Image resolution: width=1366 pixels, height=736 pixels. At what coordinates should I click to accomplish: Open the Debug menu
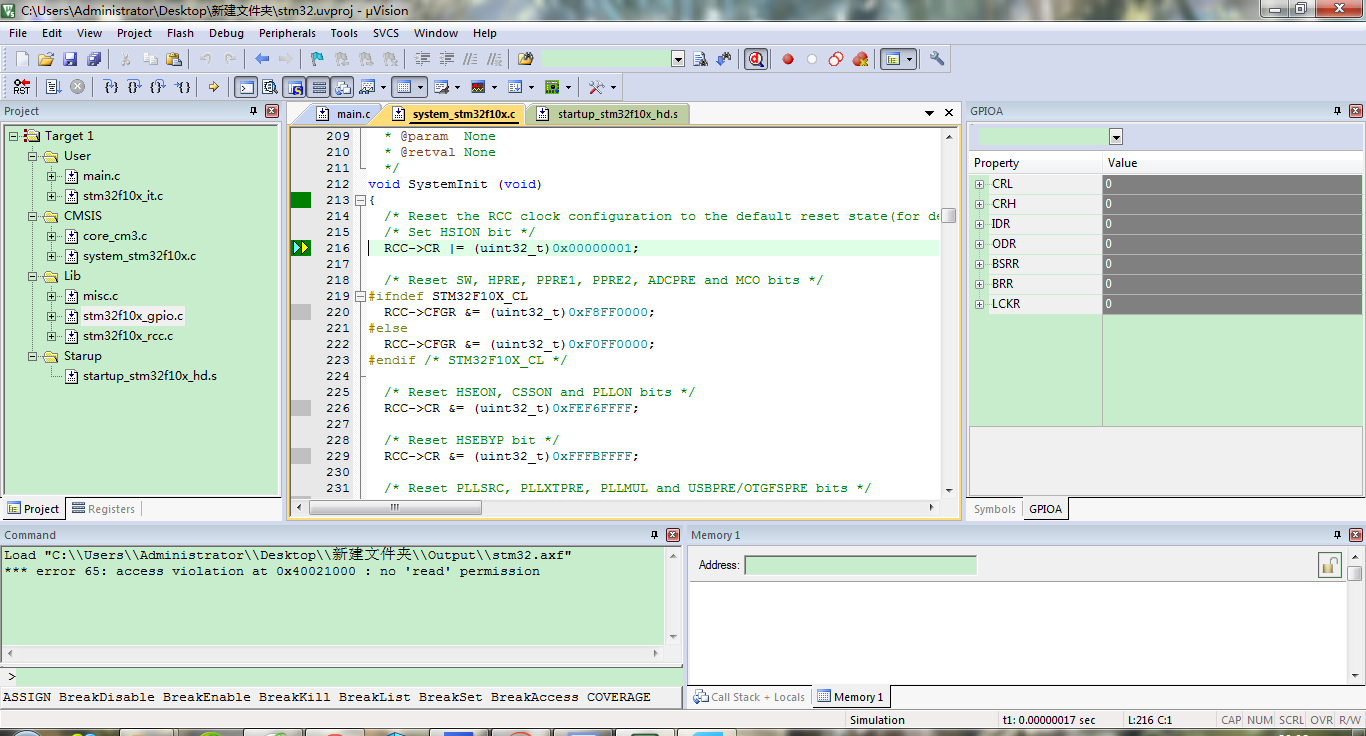point(226,33)
